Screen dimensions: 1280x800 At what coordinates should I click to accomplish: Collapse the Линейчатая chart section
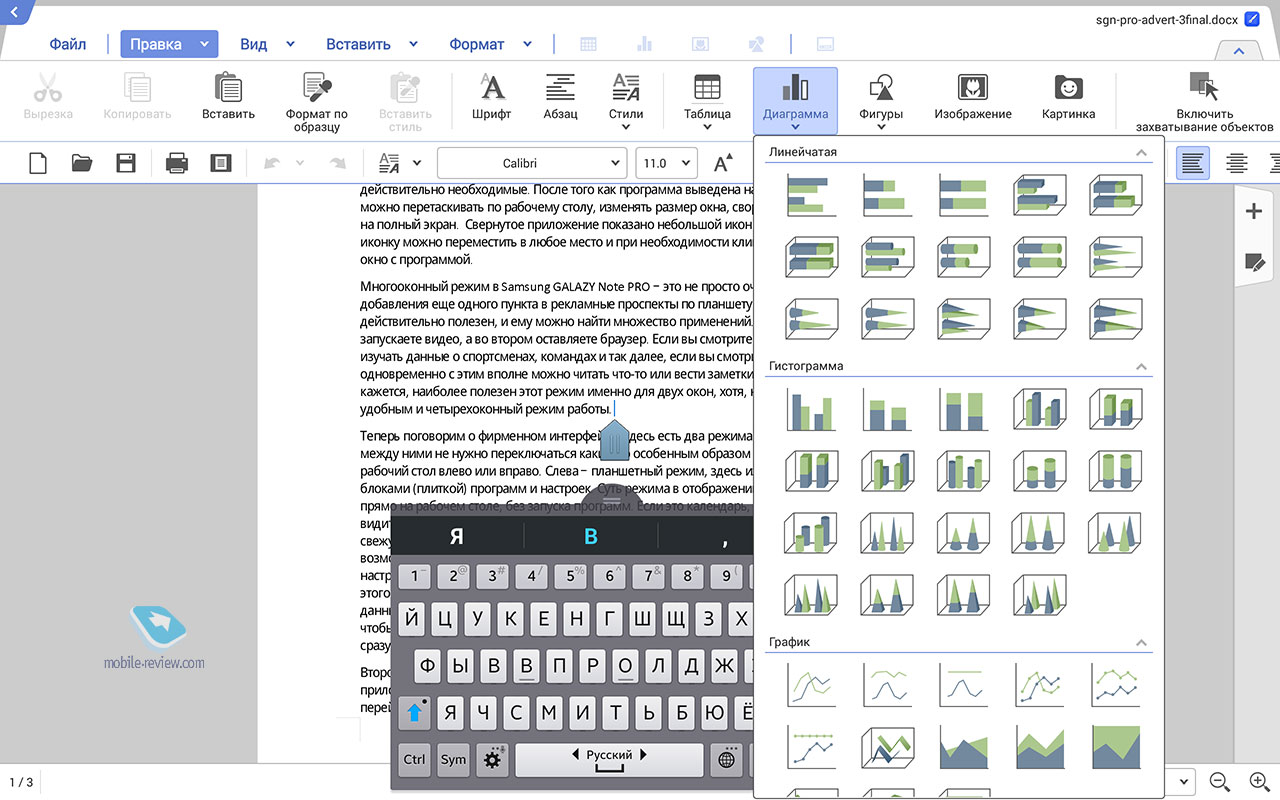click(1141, 152)
